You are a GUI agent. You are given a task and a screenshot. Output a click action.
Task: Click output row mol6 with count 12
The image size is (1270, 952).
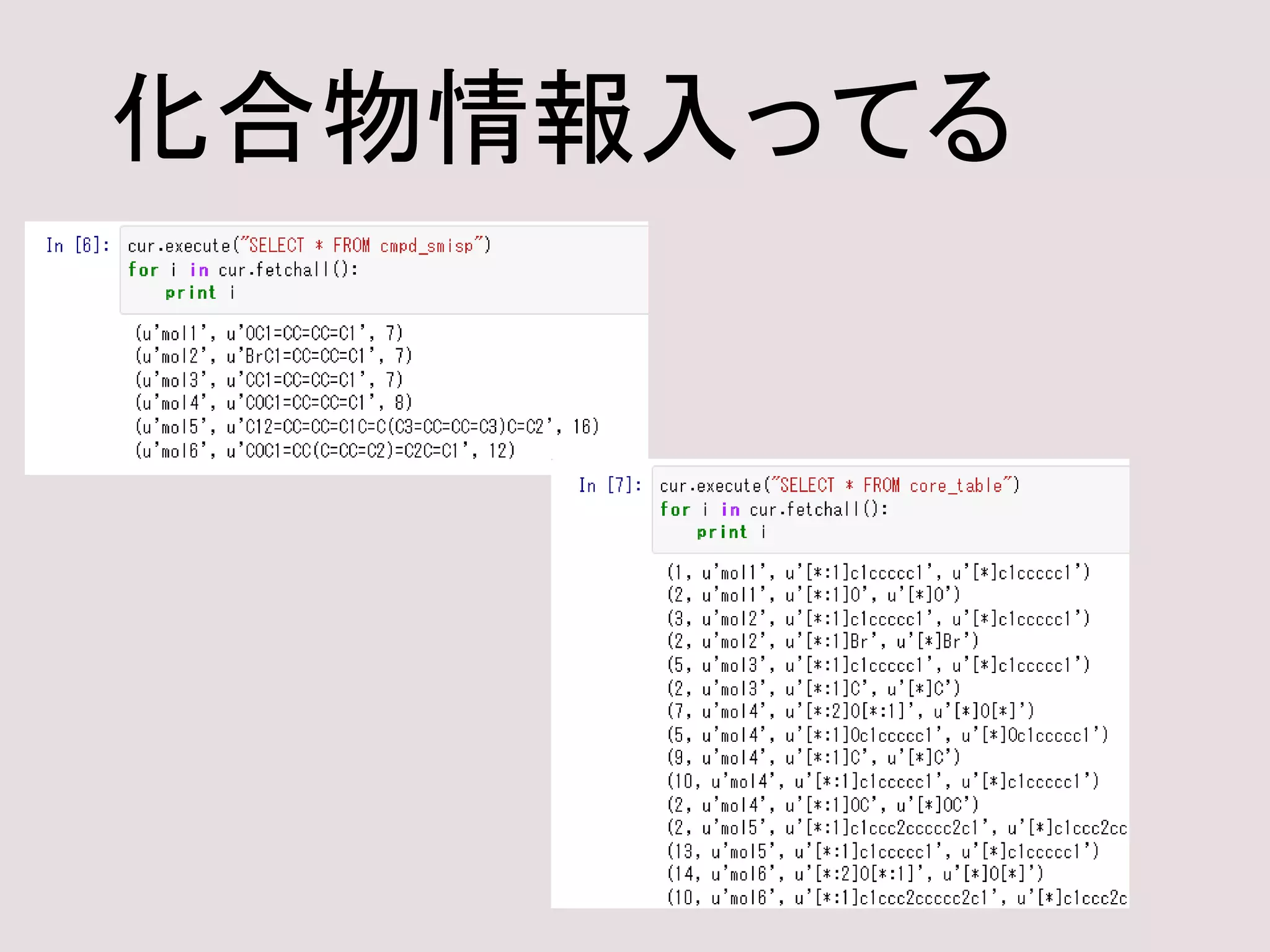click(x=325, y=451)
